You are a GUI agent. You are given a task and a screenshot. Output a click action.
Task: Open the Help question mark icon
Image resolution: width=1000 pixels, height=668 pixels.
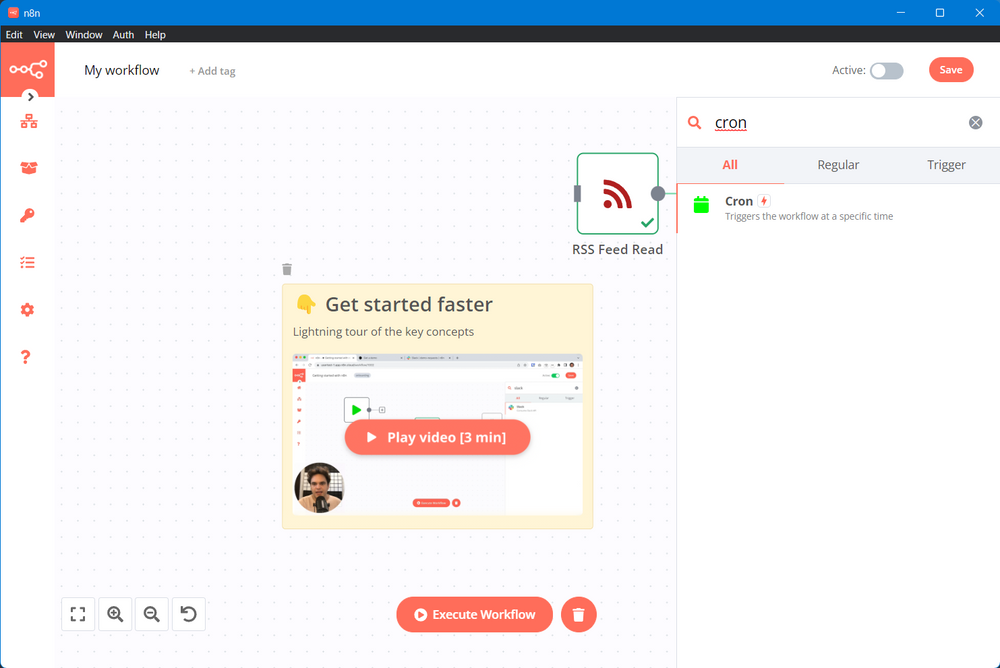(x=27, y=357)
